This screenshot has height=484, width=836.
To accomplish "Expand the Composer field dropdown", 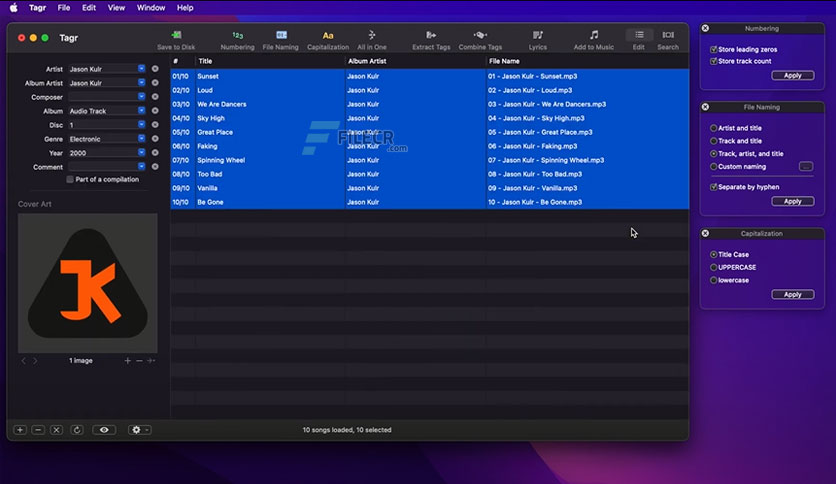I will pos(141,96).
